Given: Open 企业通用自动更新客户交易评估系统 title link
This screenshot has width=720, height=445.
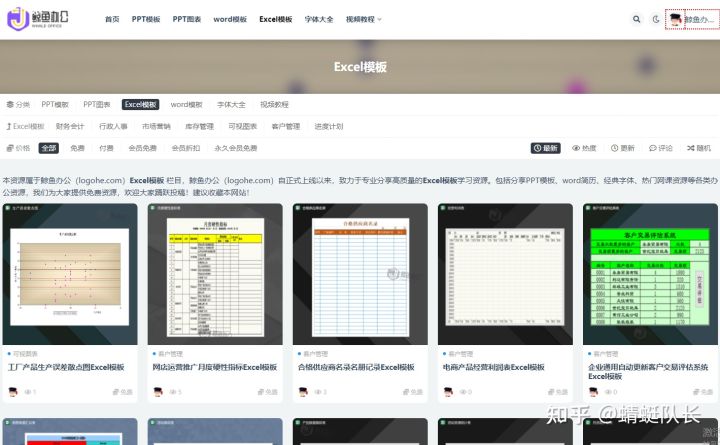Looking at the screenshot, I should click(x=648, y=372).
